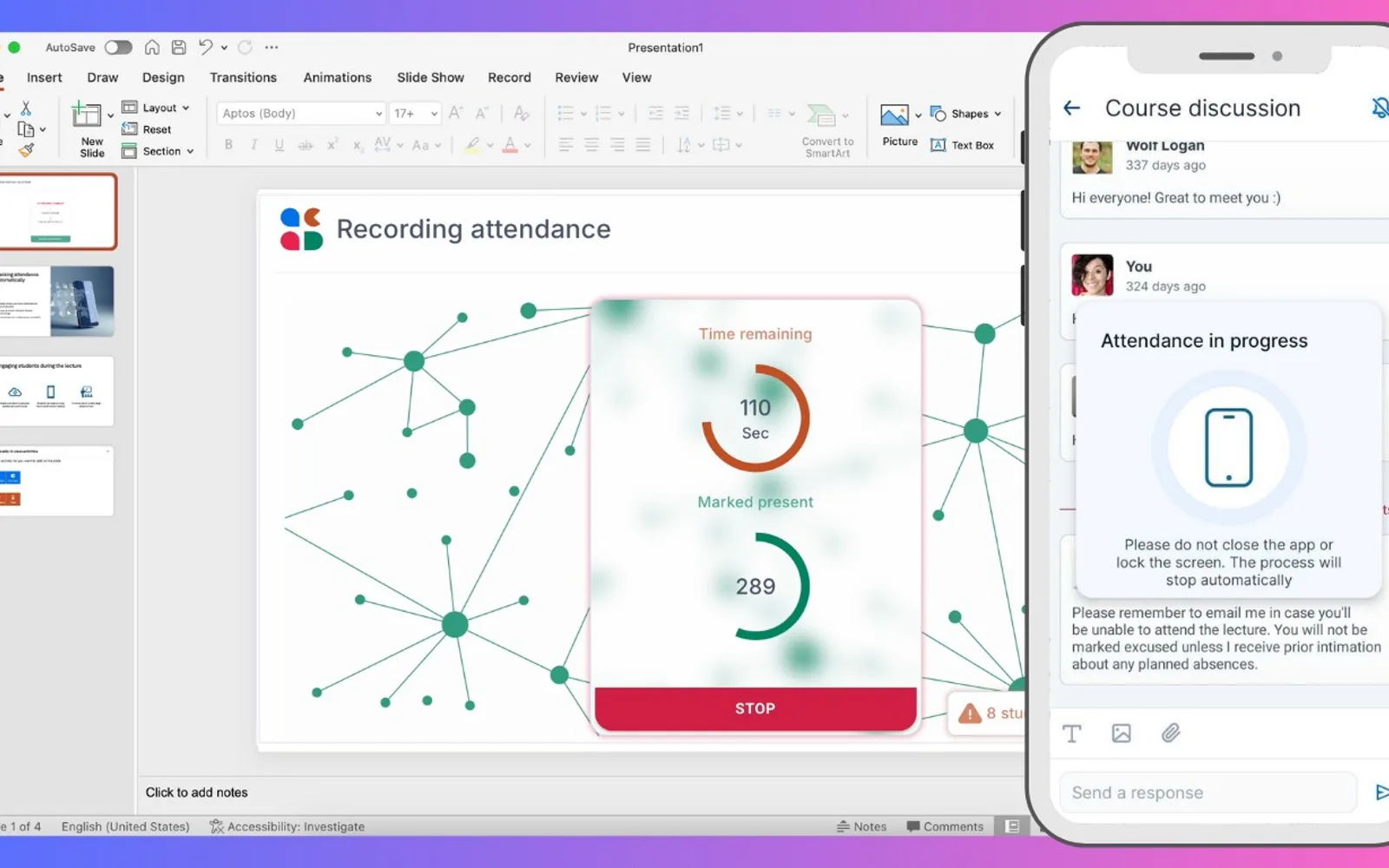
Task: Select the second slide thumbnail
Action: coord(56,301)
